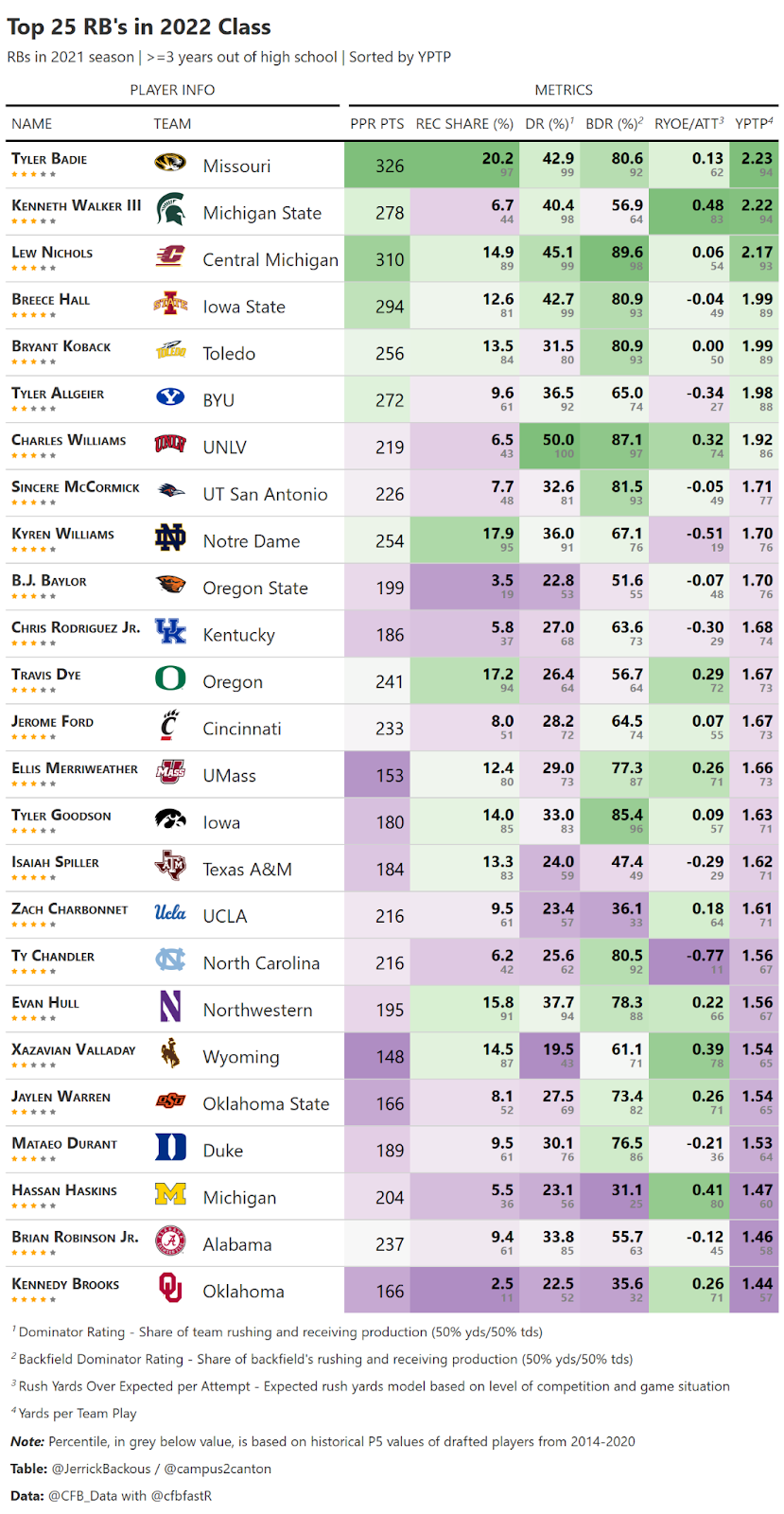Select the Alabama team logo

tap(170, 1241)
